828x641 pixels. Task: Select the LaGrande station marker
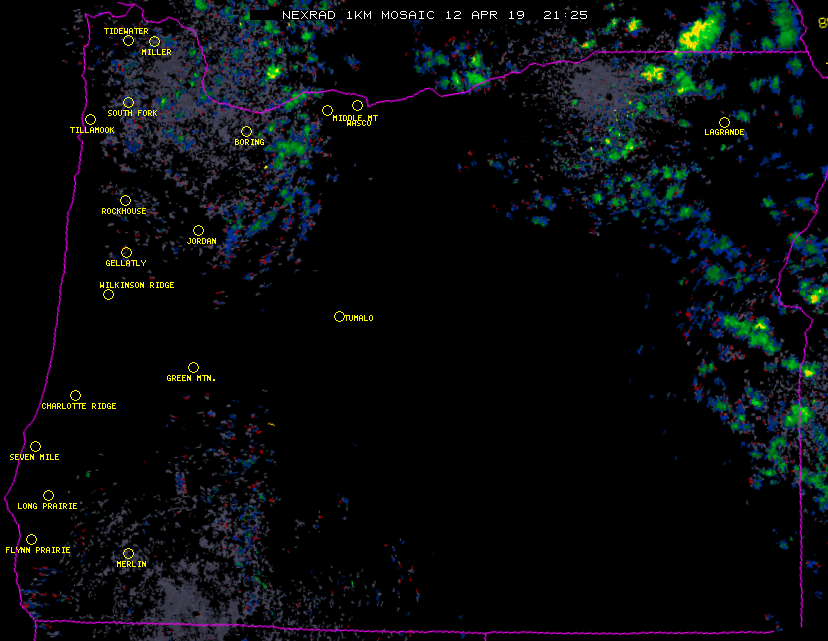tap(724, 122)
